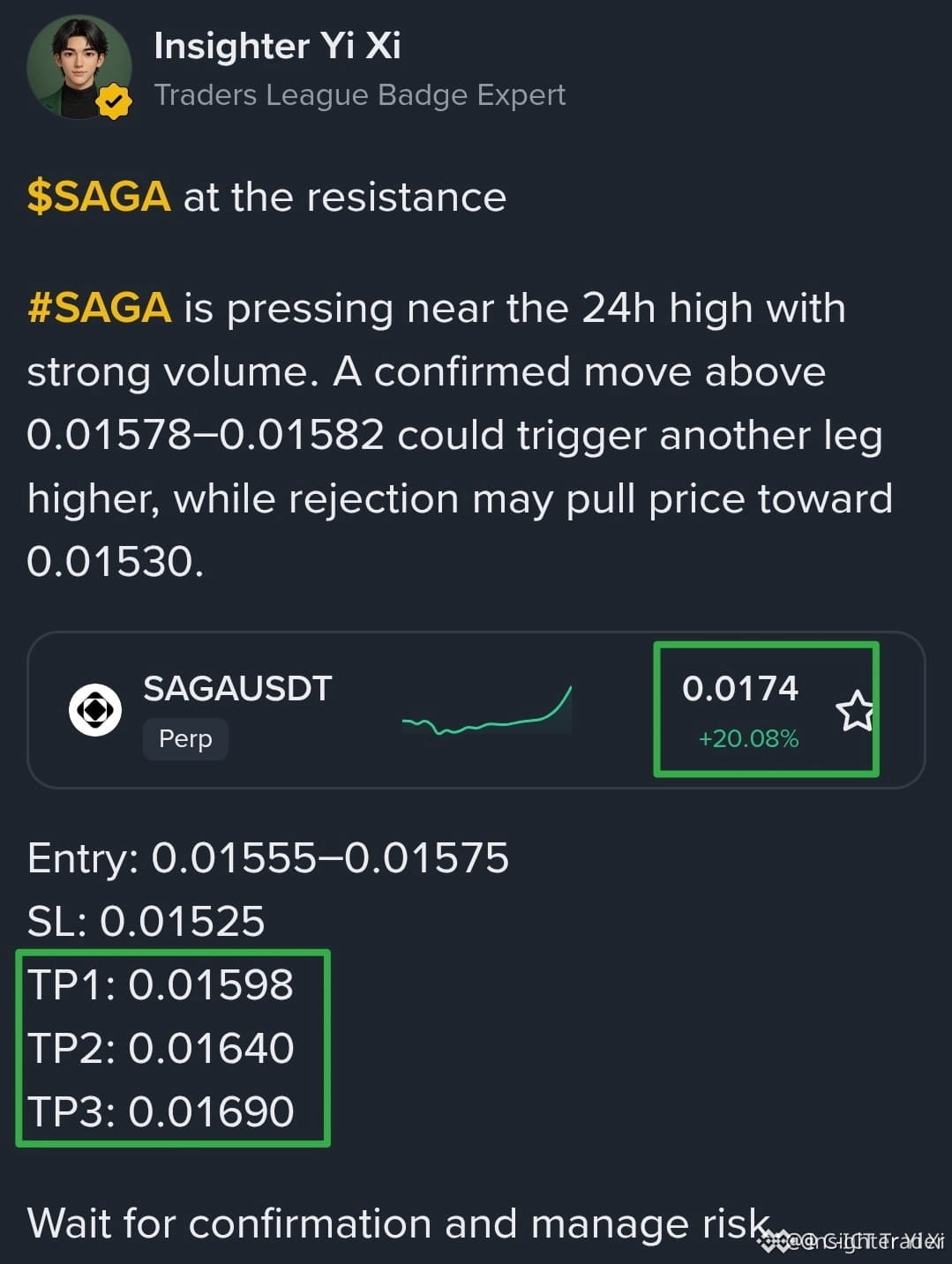Click the TP3: 0.01690 line

[x=161, y=1111]
